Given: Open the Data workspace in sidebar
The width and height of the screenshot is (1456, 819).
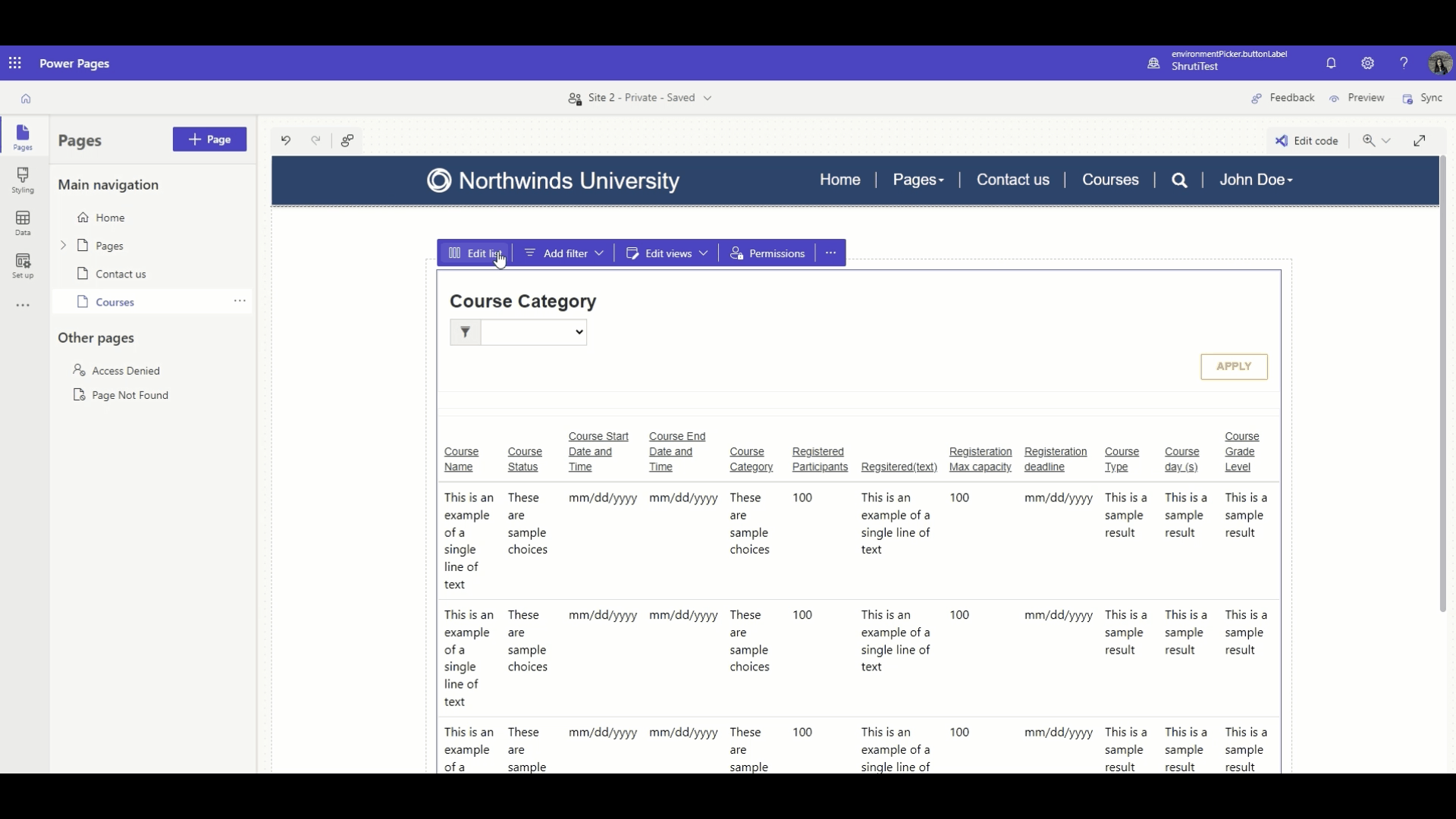Looking at the screenshot, I should point(23,224).
